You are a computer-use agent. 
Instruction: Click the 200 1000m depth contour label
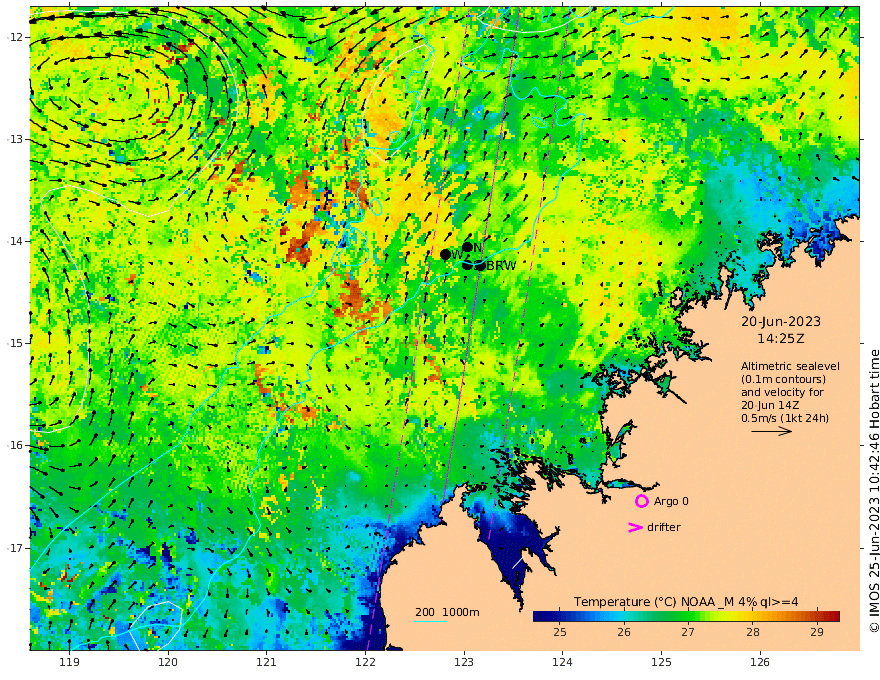tap(447, 612)
